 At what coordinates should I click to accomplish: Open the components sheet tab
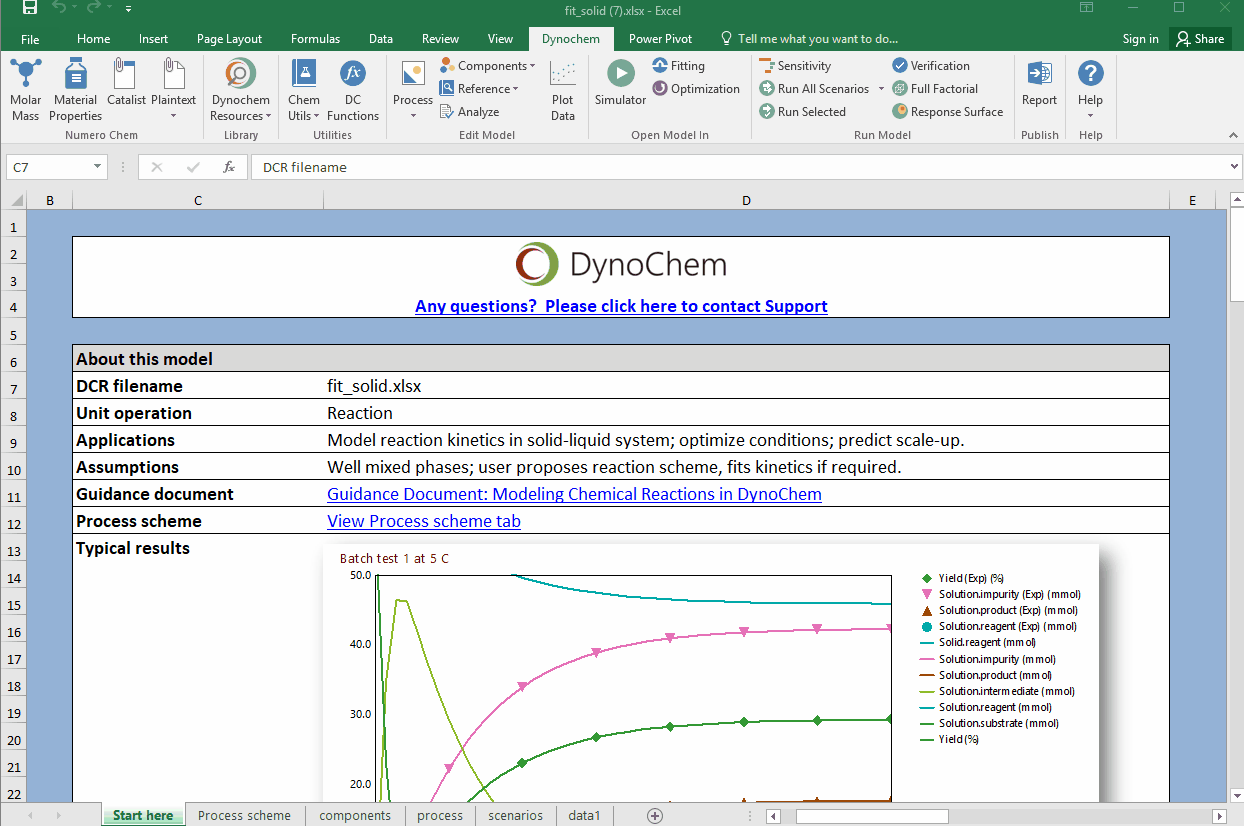355,815
